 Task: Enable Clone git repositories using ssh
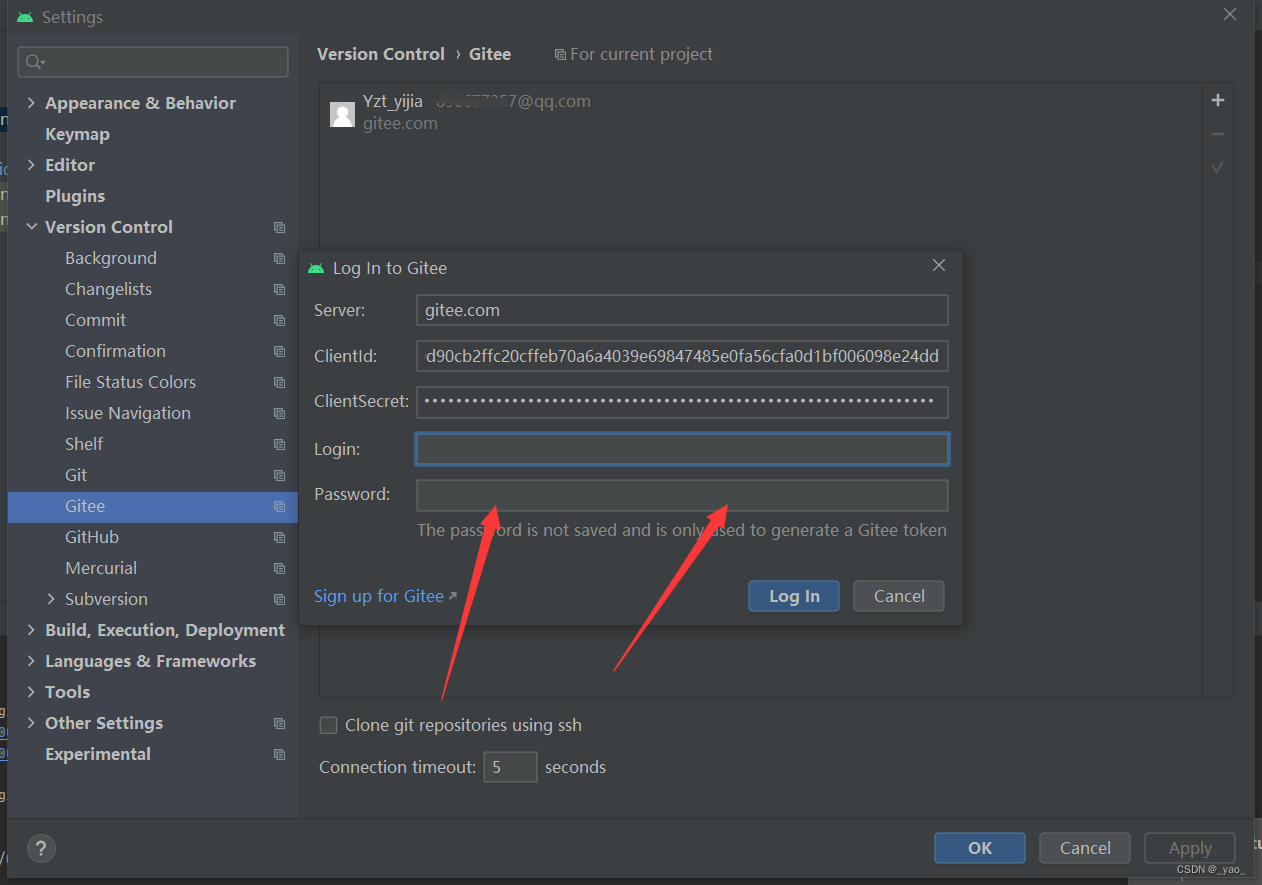pyautogui.click(x=328, y=725)
